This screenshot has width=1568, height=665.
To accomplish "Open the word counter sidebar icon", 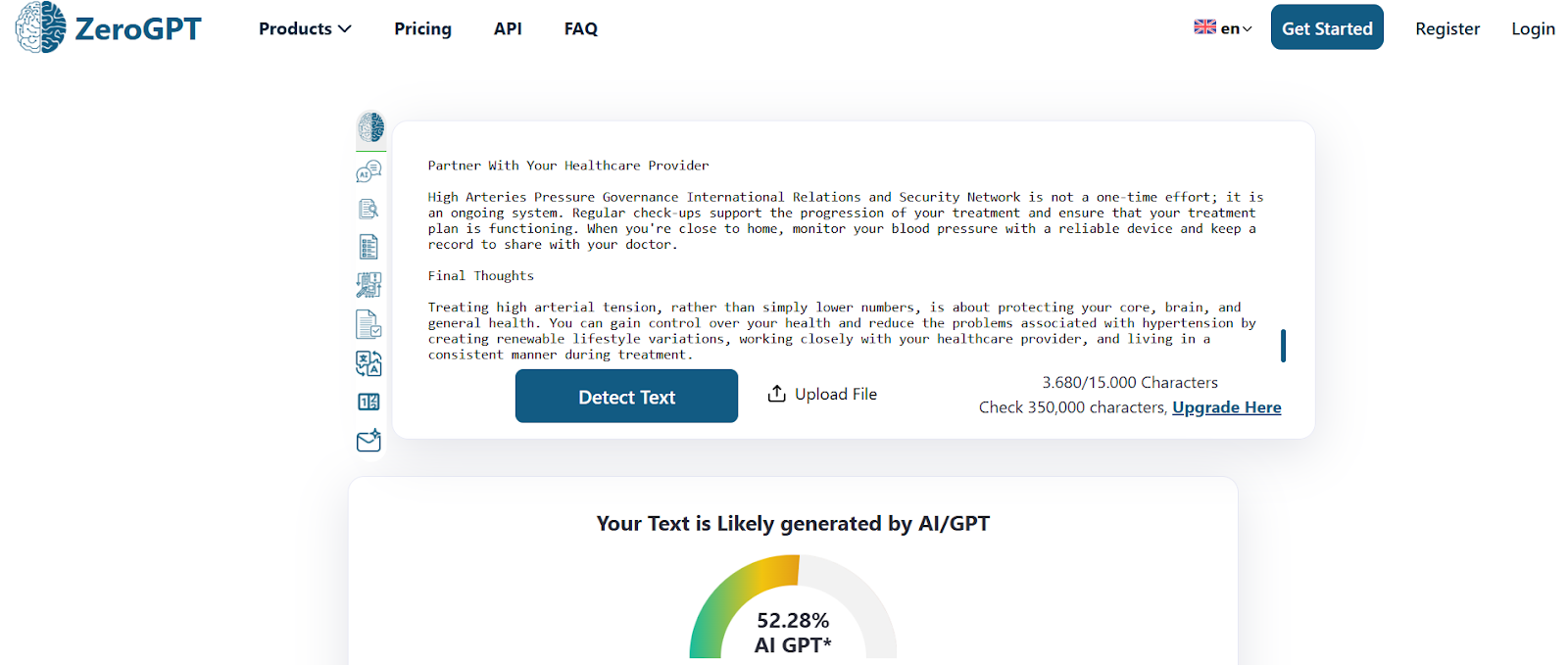I will (x=368, y=402).
